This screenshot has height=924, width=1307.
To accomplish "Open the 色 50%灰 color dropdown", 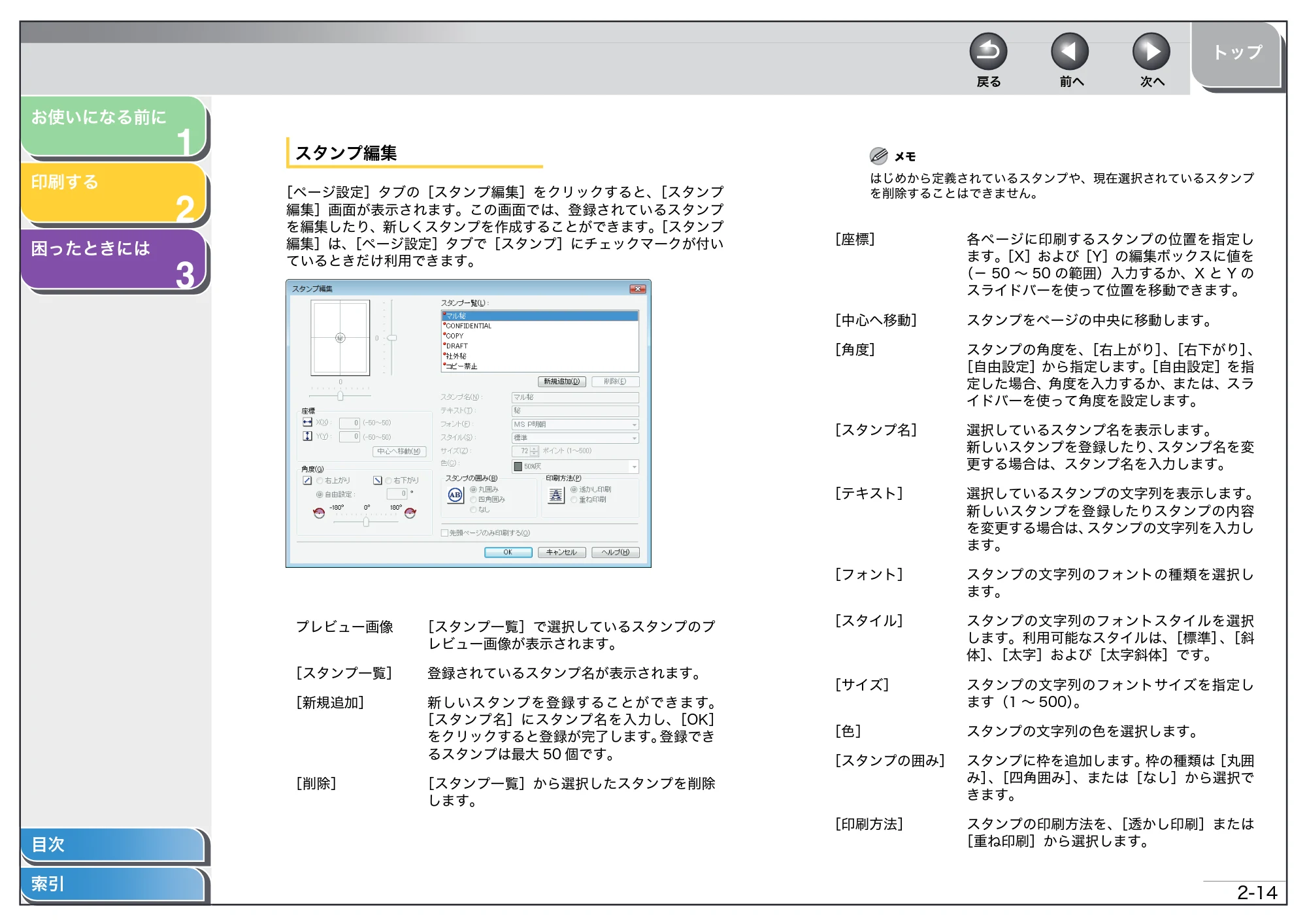I will tap(575, 467).
